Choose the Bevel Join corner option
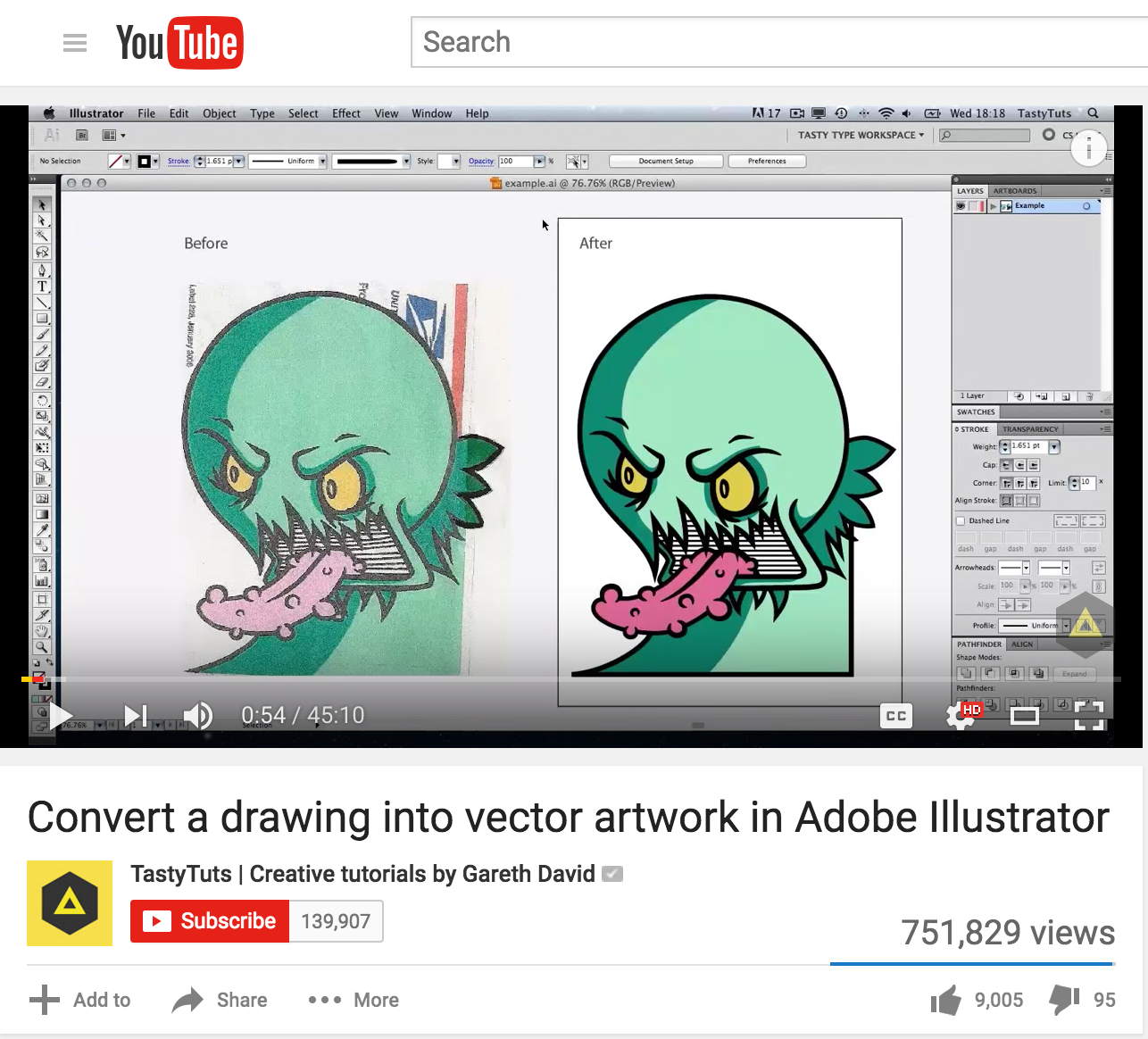The height and width of the screenshot is (1039, 1148). tap(1034, 483)
